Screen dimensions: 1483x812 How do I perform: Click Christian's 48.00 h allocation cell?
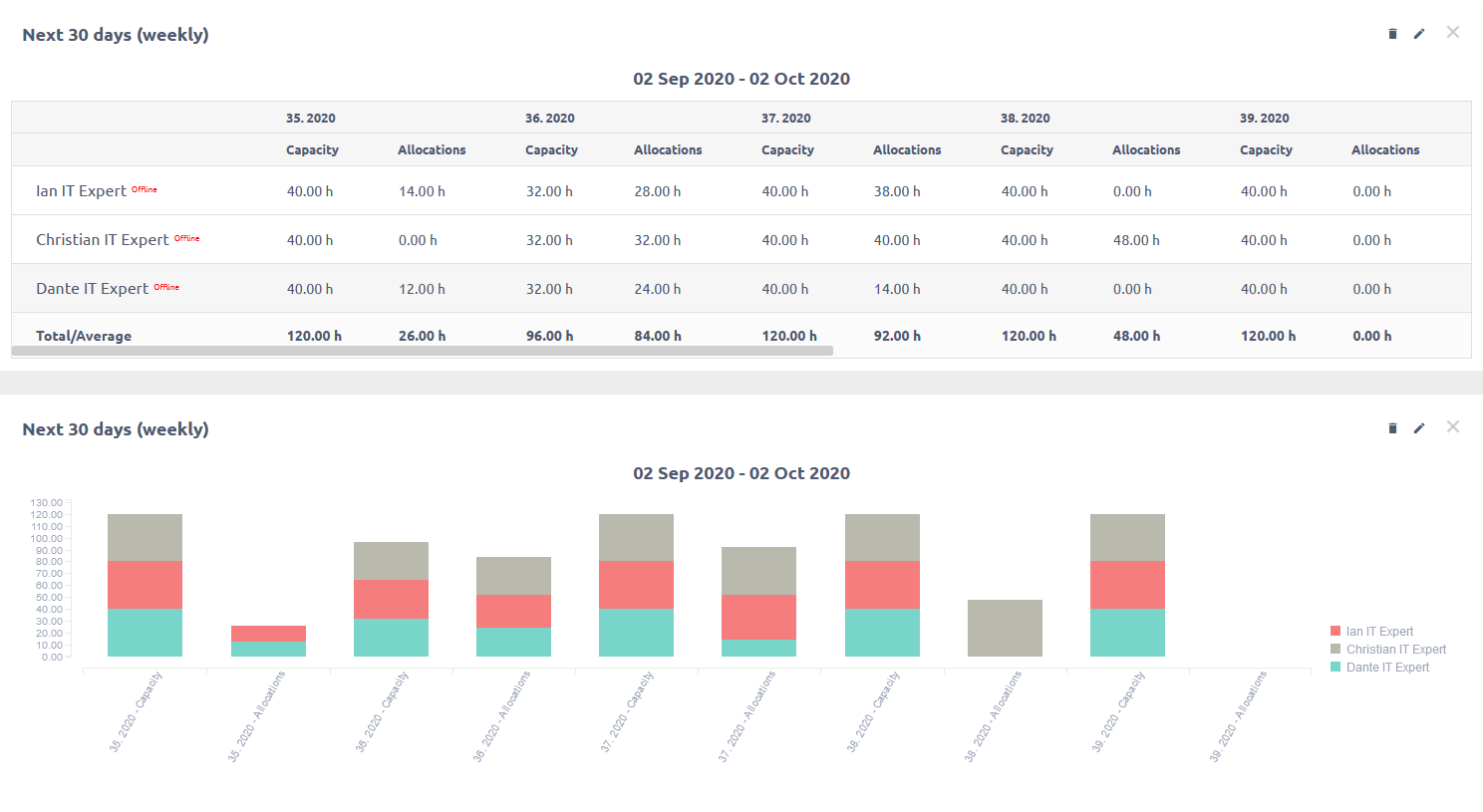1136,240
